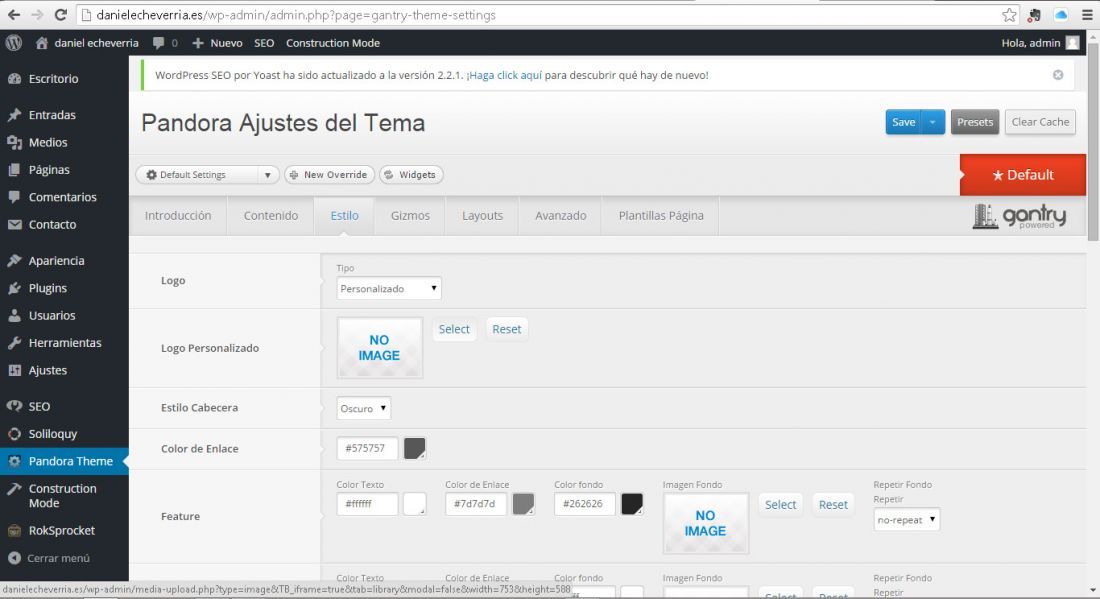Screen dimensions: 1100x599
Task: Click the WordPress logo icon
Action: tap(13, 43)
